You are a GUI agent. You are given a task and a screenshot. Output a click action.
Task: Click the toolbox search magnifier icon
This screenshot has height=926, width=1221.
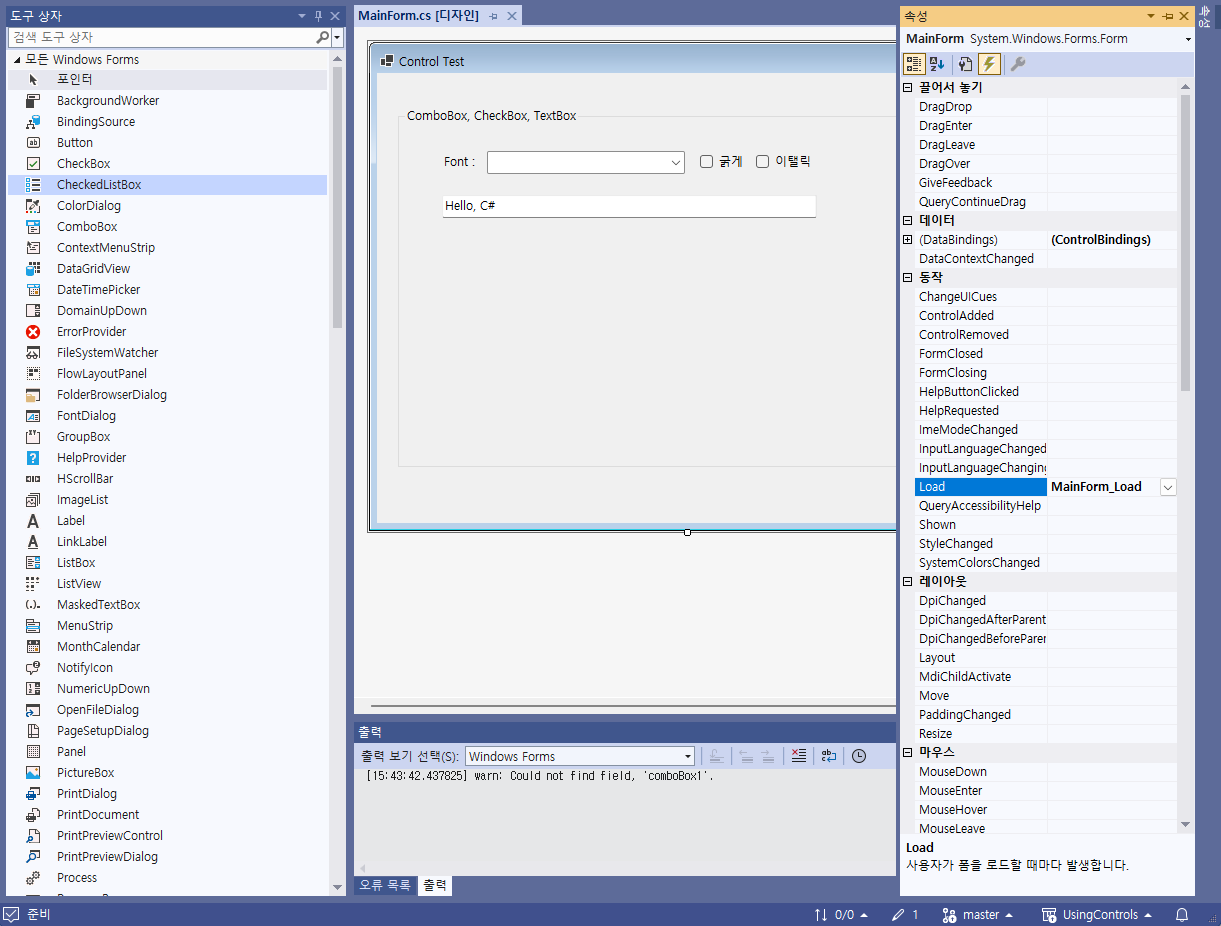322,37
